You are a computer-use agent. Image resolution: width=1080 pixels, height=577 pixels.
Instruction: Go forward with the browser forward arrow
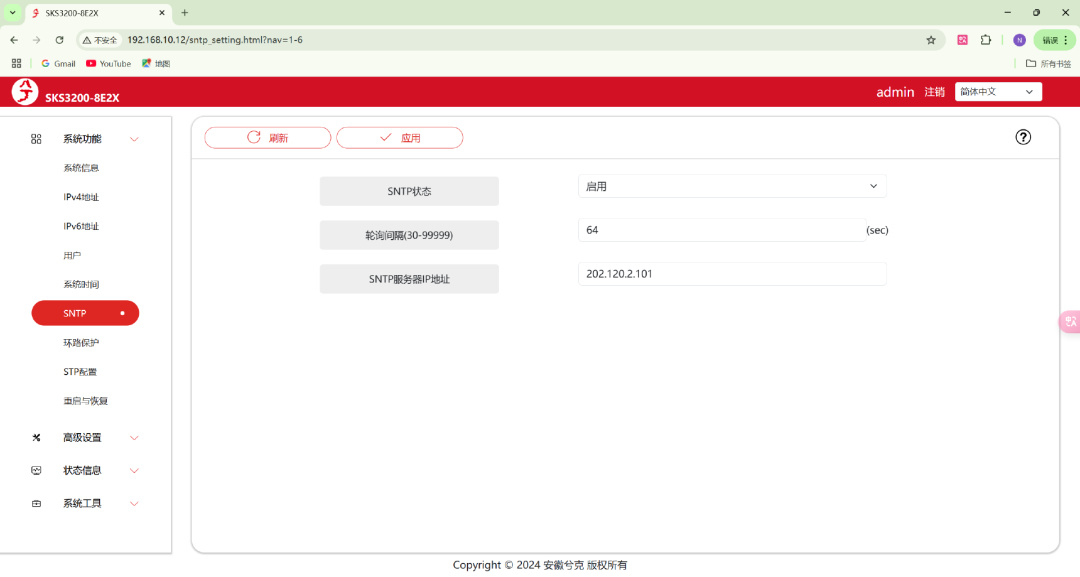[37, 40]
